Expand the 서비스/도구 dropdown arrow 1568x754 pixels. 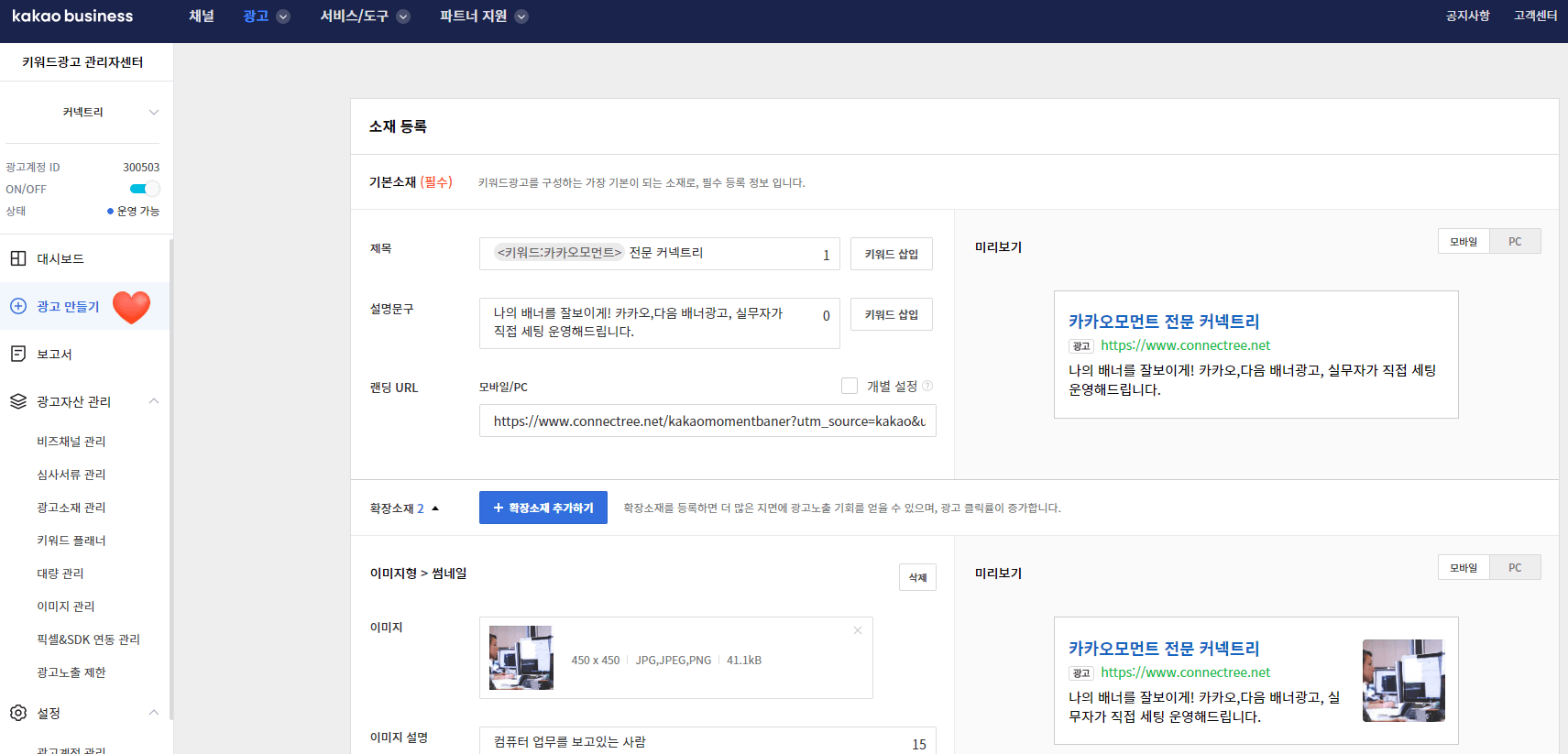pyautogui.click(x=403, y=16)
